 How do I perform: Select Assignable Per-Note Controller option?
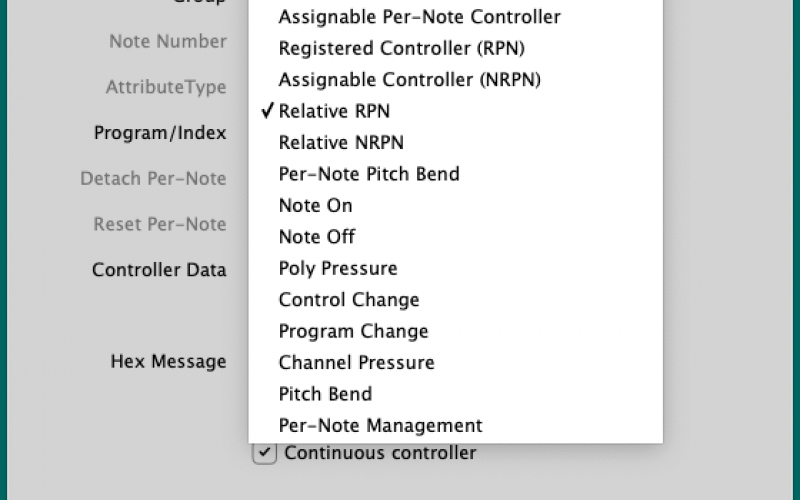point(419,17)
